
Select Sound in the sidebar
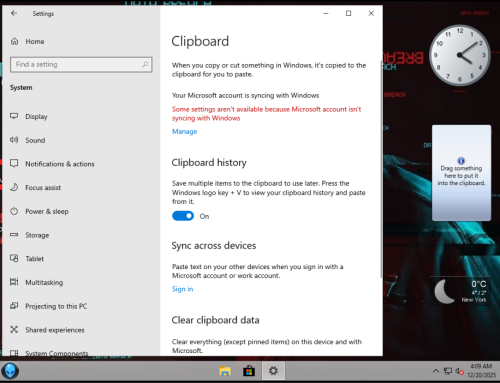click(35, 140)
